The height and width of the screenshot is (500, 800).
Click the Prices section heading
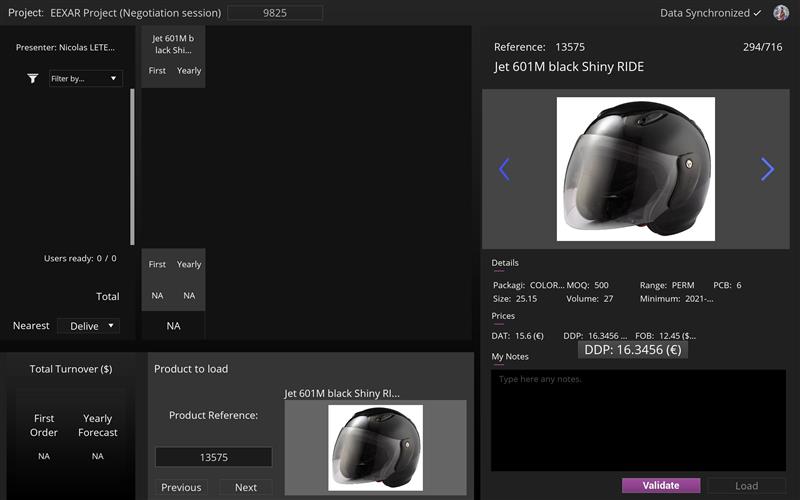pos(503,316)
